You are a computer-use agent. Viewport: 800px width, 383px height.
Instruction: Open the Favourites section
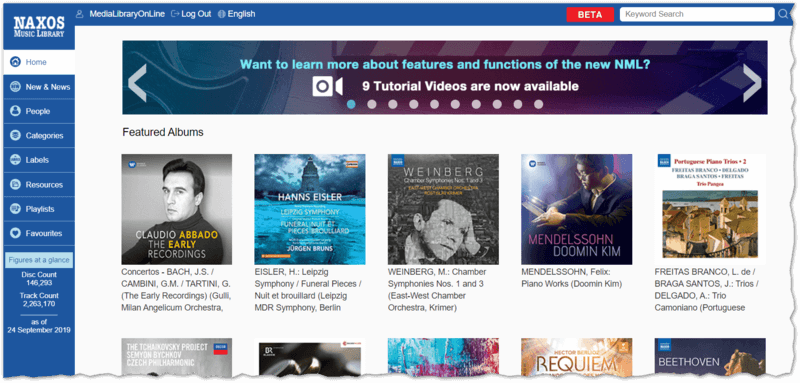click(39, 233)
